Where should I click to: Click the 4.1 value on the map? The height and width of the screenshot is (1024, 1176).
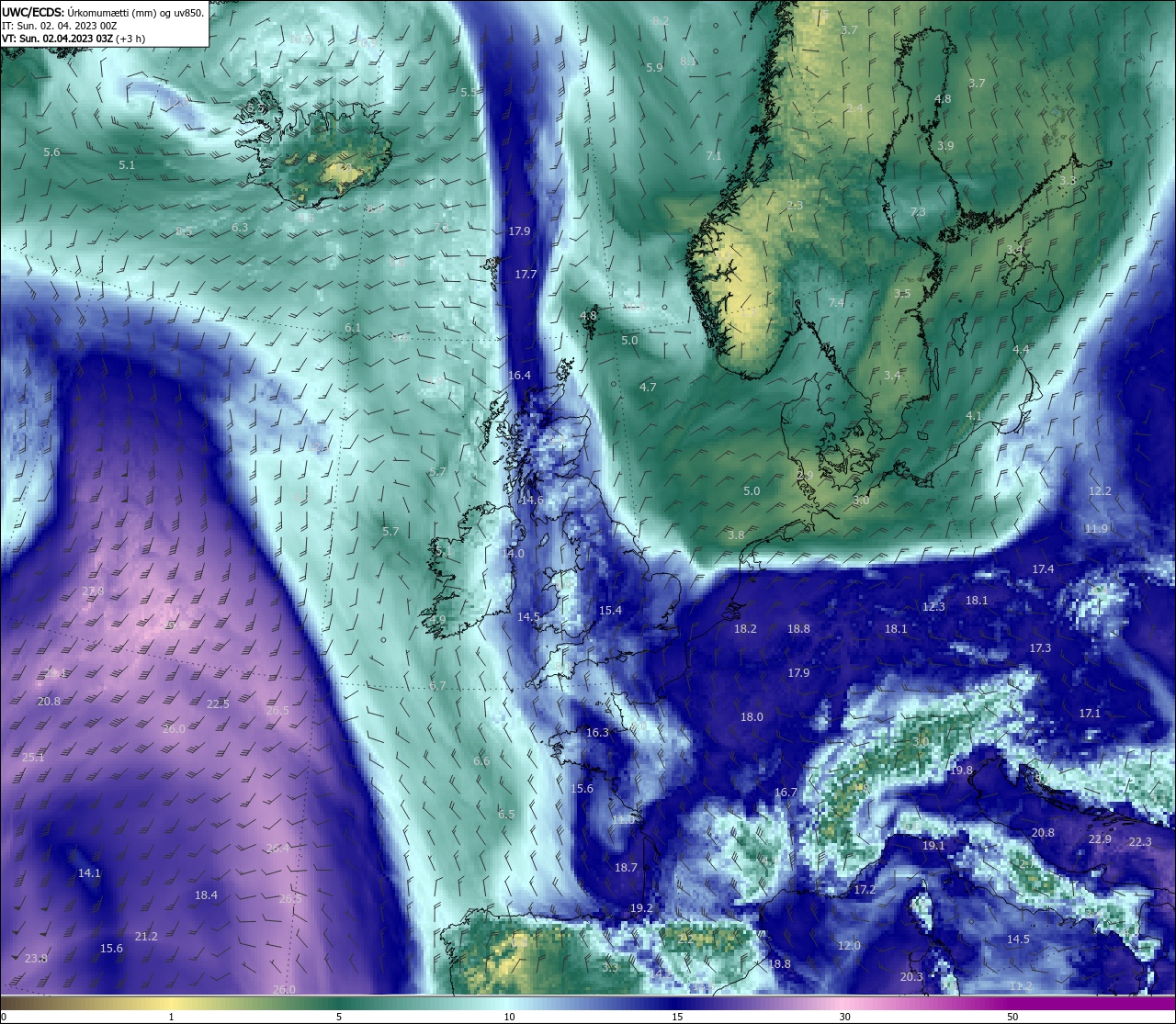974,415
